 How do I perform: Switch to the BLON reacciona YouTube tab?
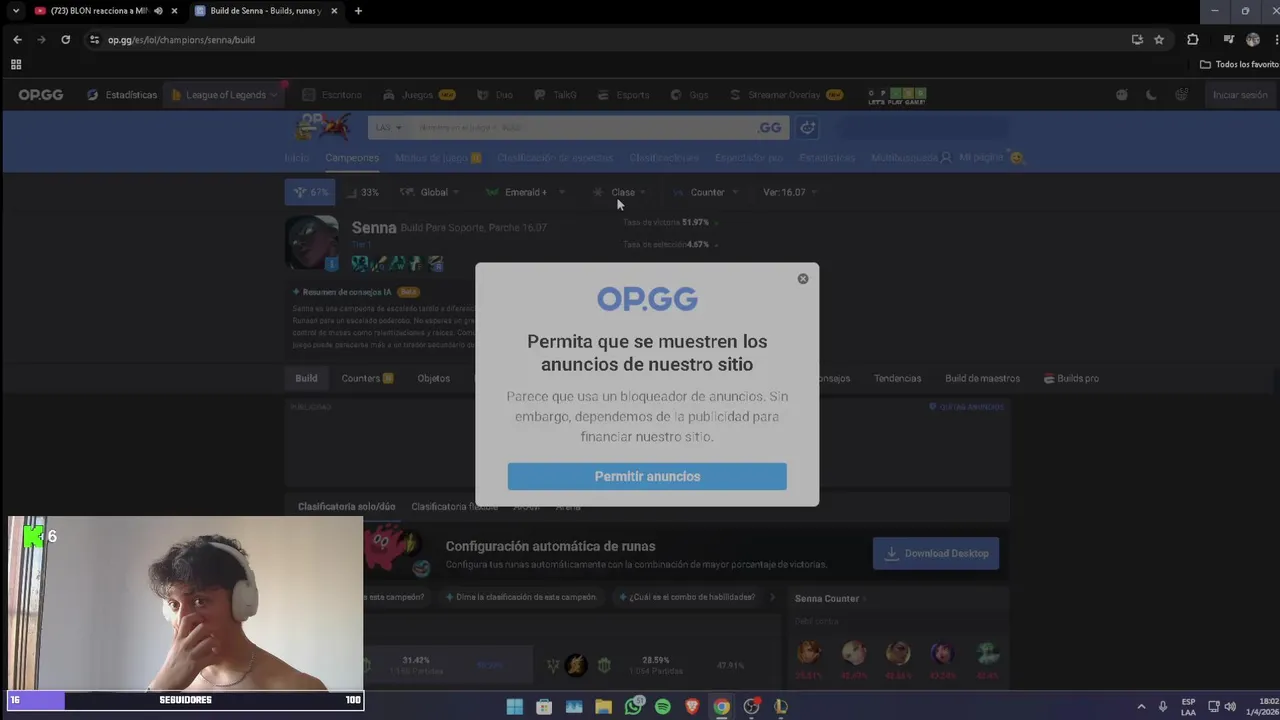coord(98,11)
